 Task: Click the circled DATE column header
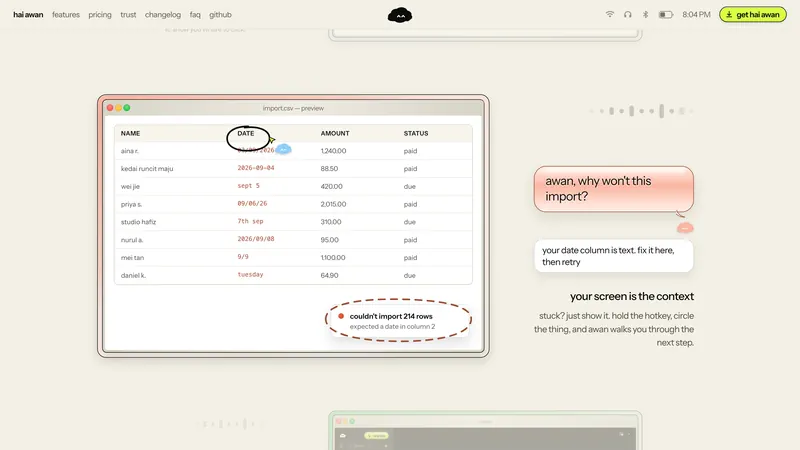tap(245, 133)
